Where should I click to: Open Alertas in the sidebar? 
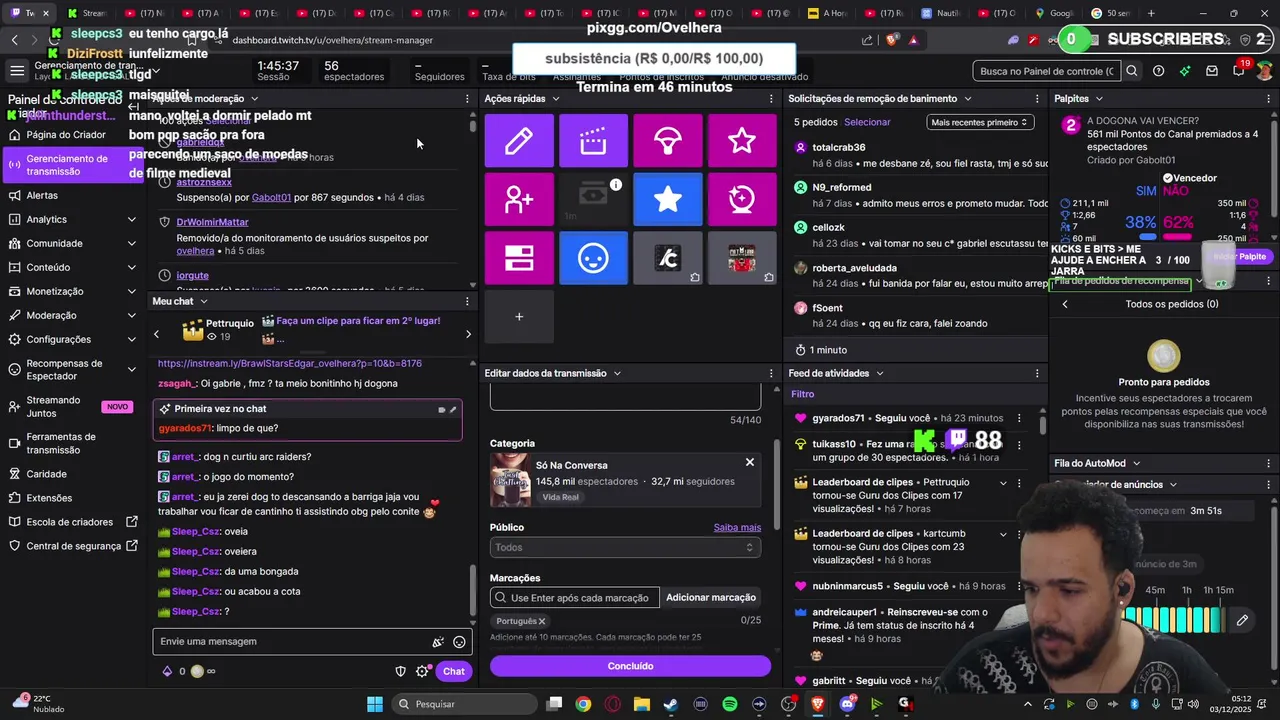[42, 195]
